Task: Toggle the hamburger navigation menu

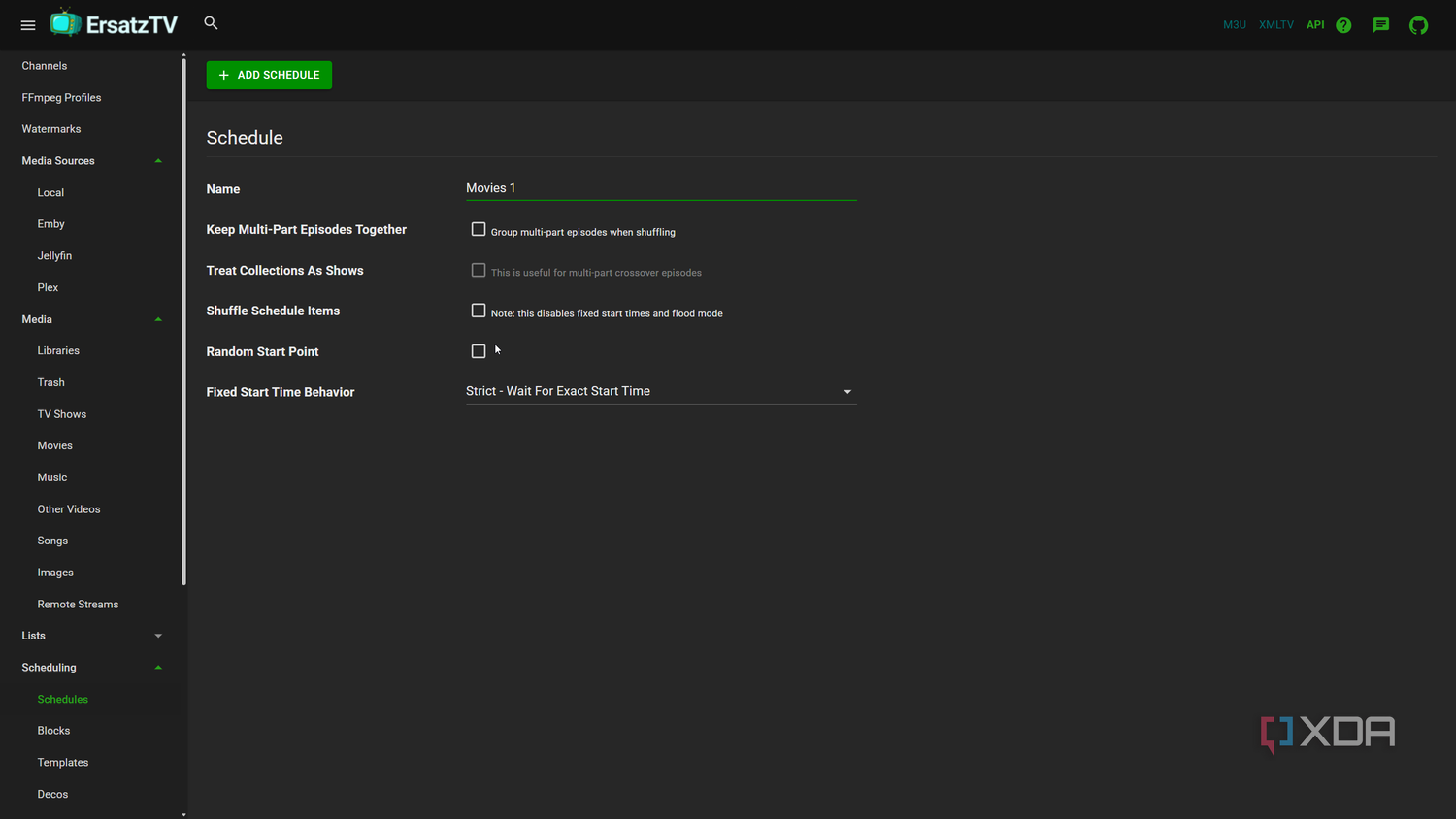Action: [28, 25]
